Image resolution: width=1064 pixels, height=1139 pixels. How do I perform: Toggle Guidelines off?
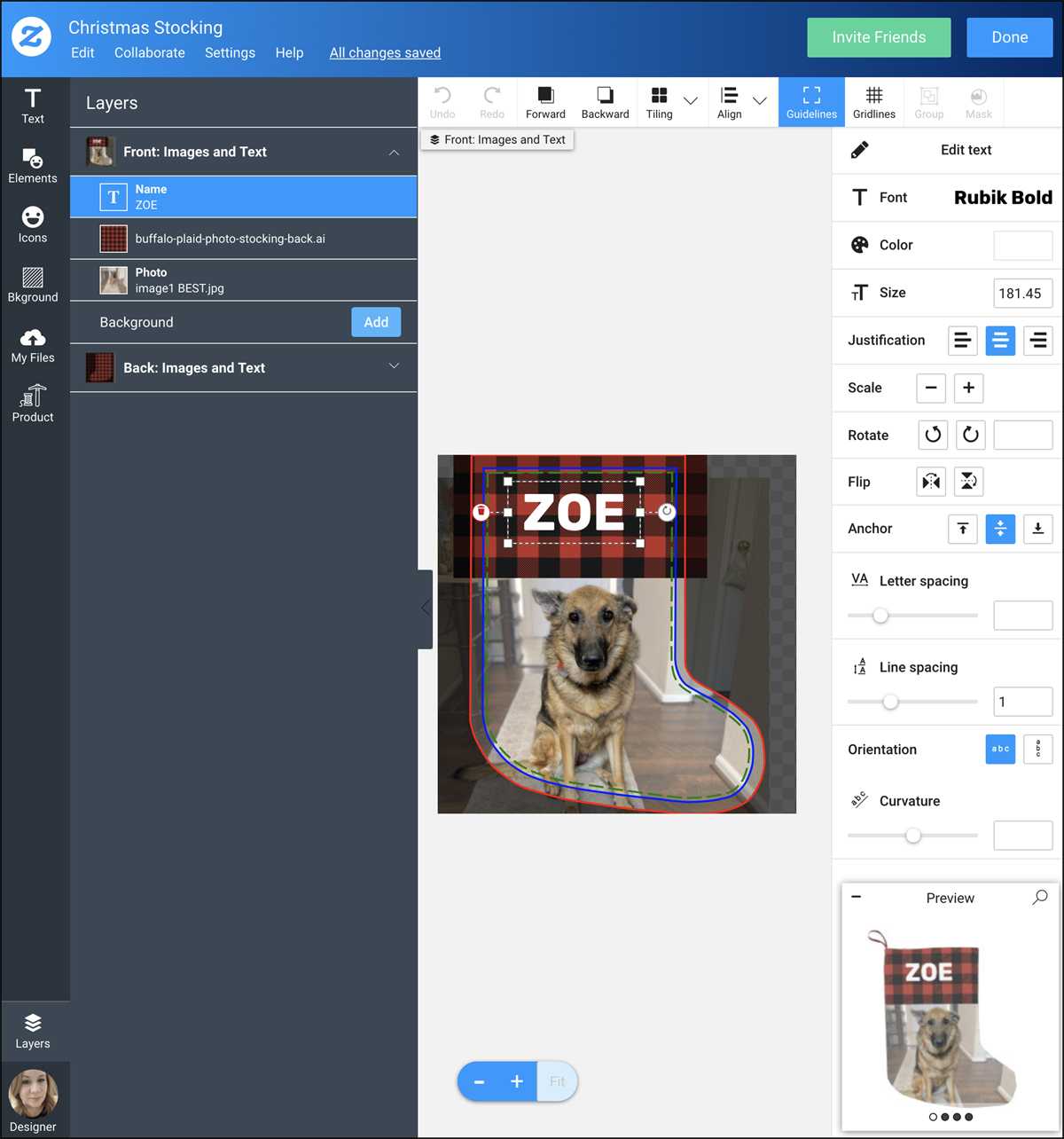click(x=811, y=102)
